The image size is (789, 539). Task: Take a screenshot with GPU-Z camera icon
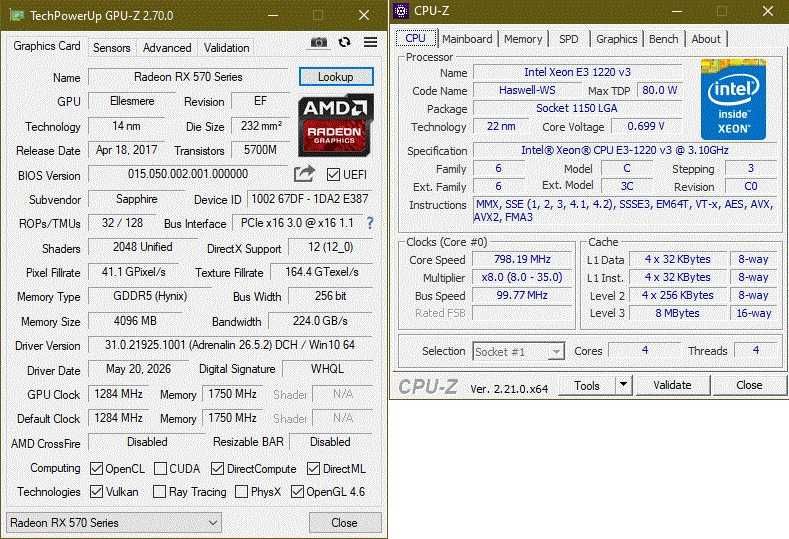click(319, 42)
